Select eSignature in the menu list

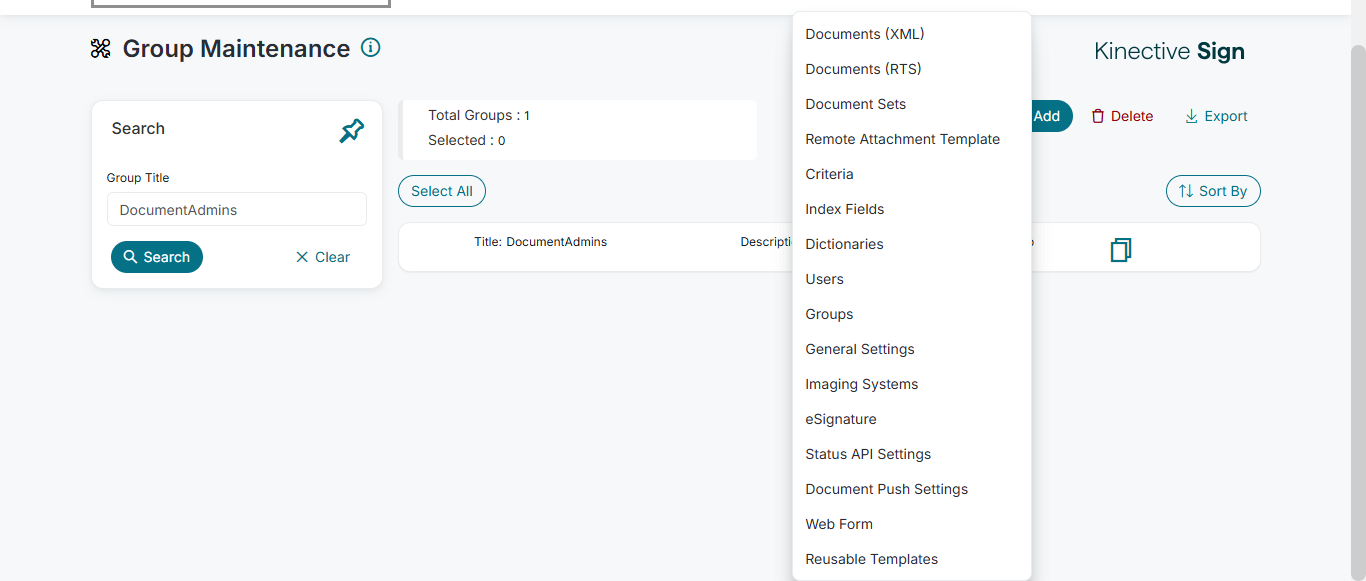tap(841, 419)
